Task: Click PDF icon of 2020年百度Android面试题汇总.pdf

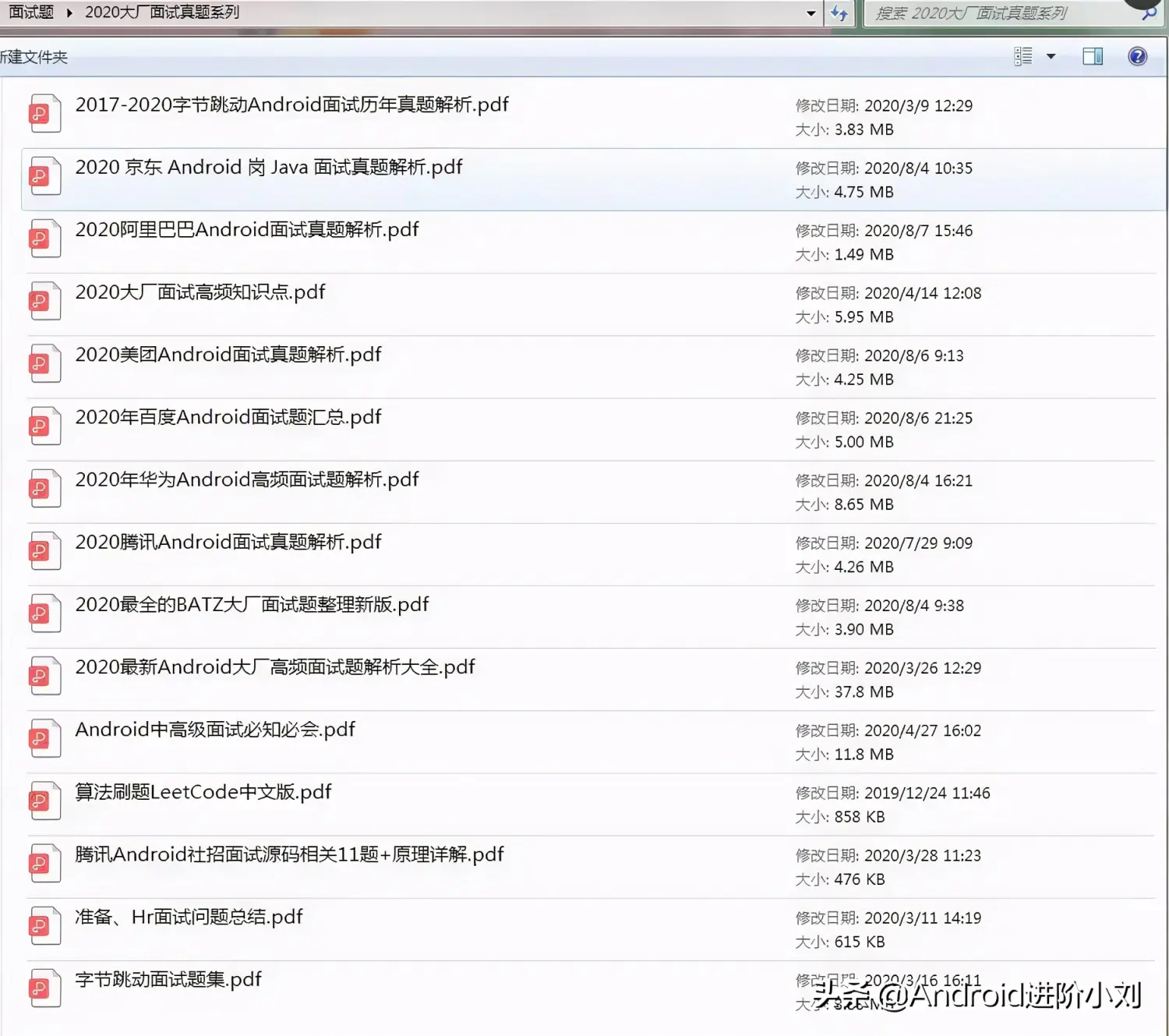Action: (x=44, y=426)
